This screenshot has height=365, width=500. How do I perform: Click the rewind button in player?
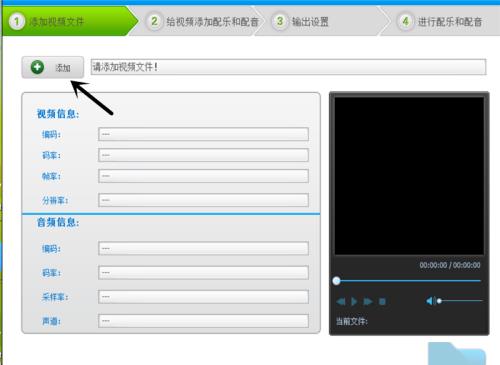[x=341, y=302]
